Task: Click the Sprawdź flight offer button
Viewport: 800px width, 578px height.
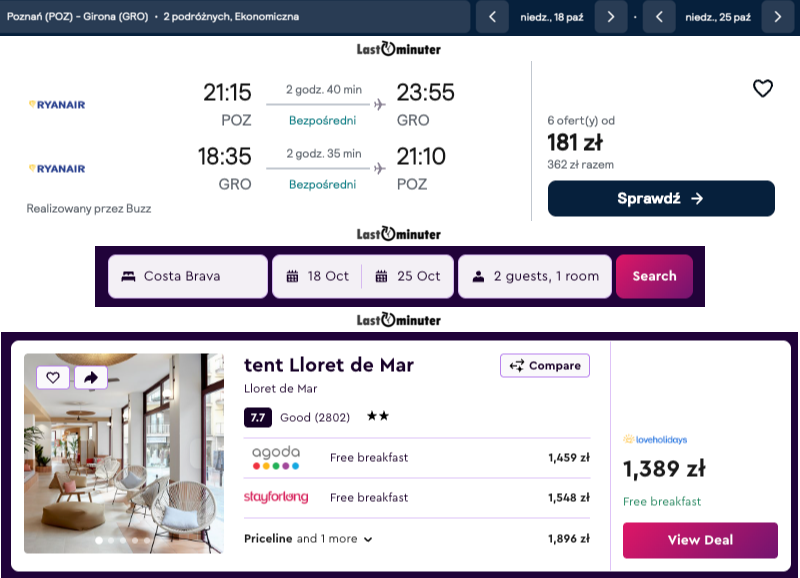Action: [x=661, y=198]
